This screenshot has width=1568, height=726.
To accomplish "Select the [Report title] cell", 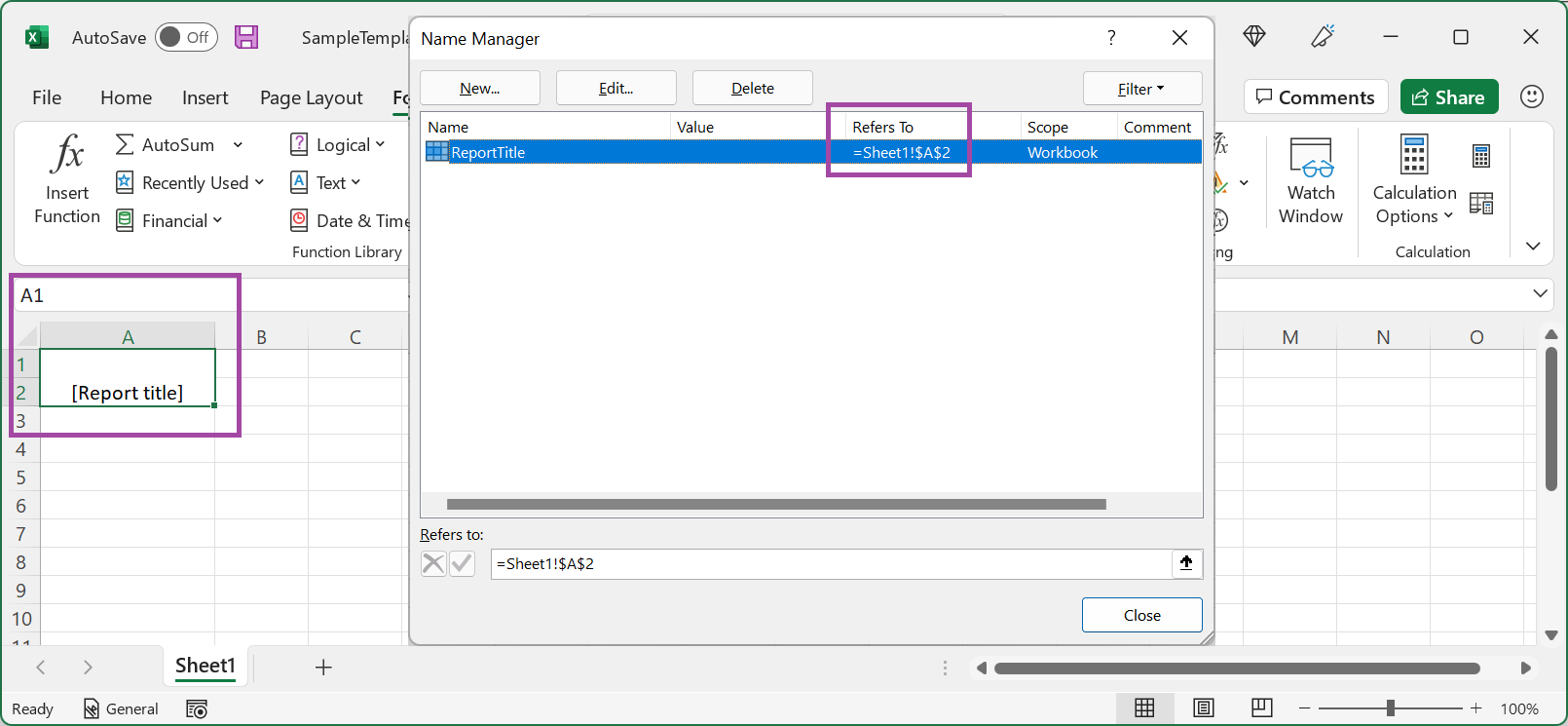I will 128,378.
